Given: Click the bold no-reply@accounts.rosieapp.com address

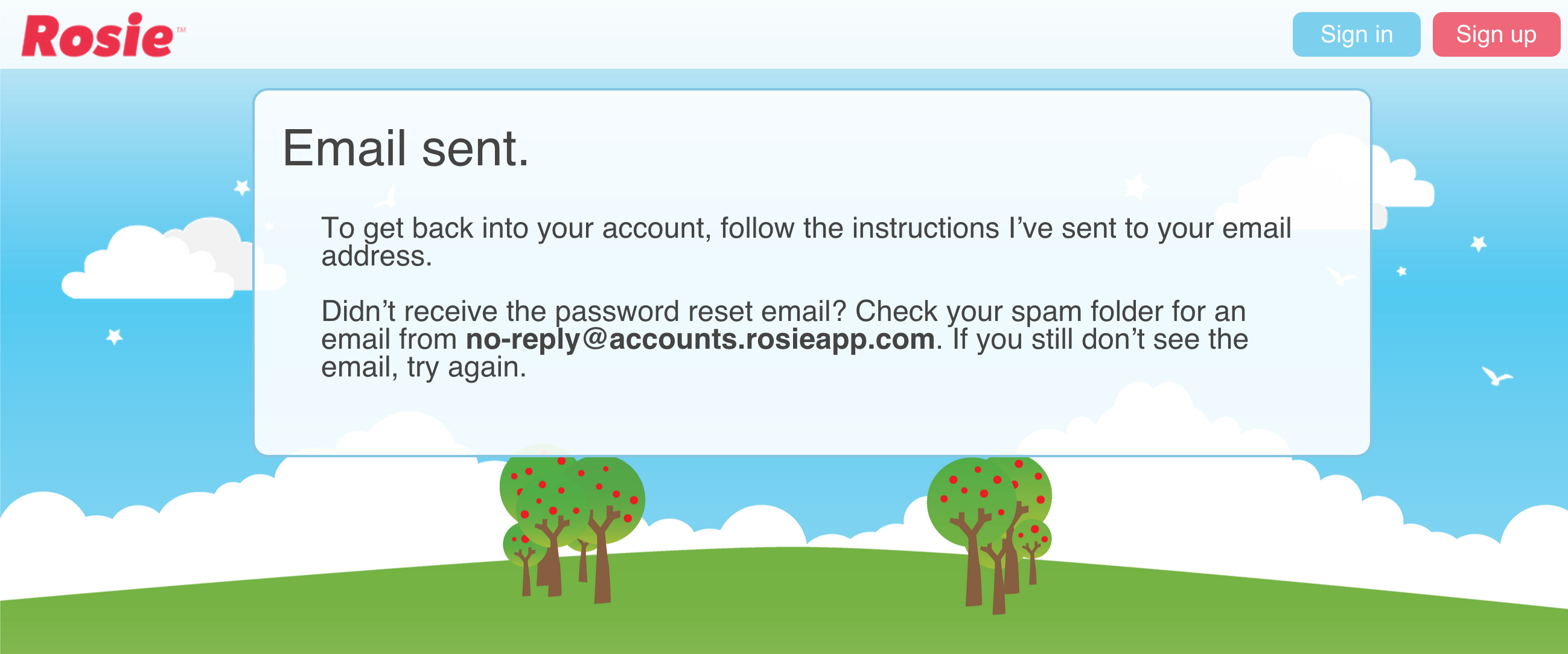Looking at the screenshot, I should 700,340.
